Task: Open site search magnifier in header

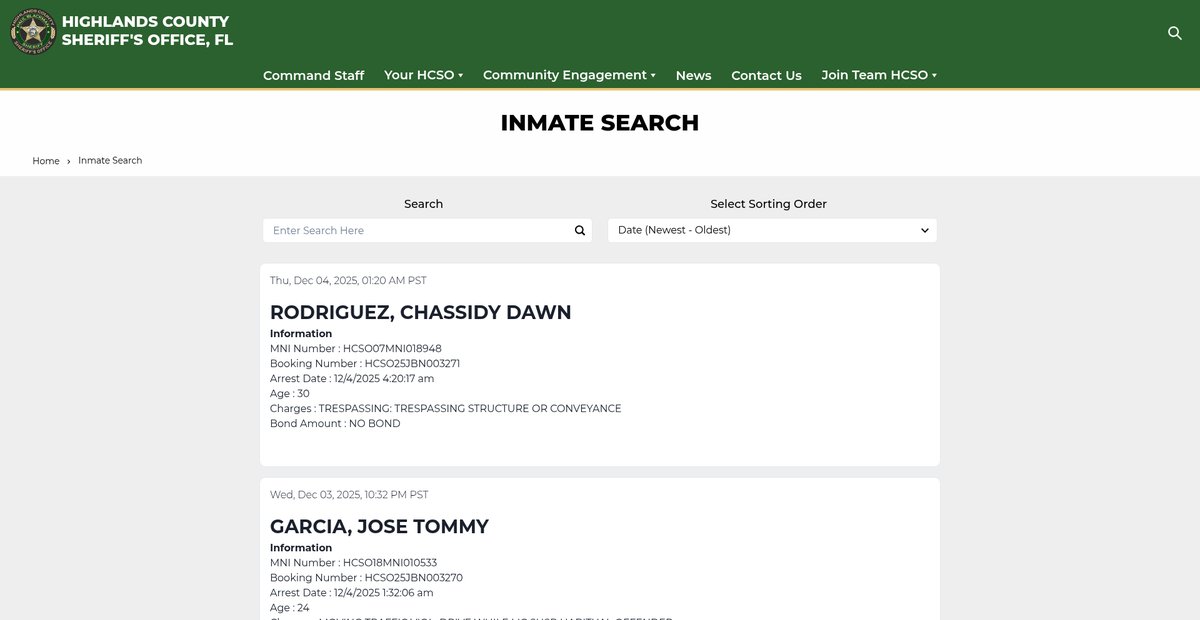Action: pos(1175,33)
